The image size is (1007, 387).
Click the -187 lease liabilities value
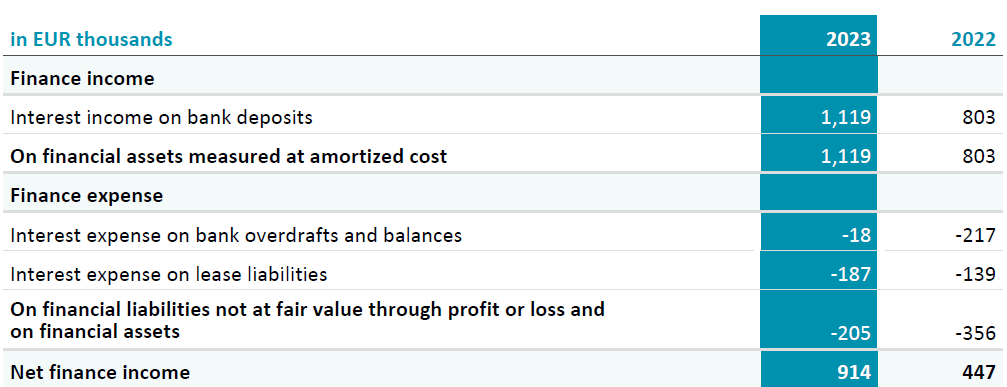point(850,275)
